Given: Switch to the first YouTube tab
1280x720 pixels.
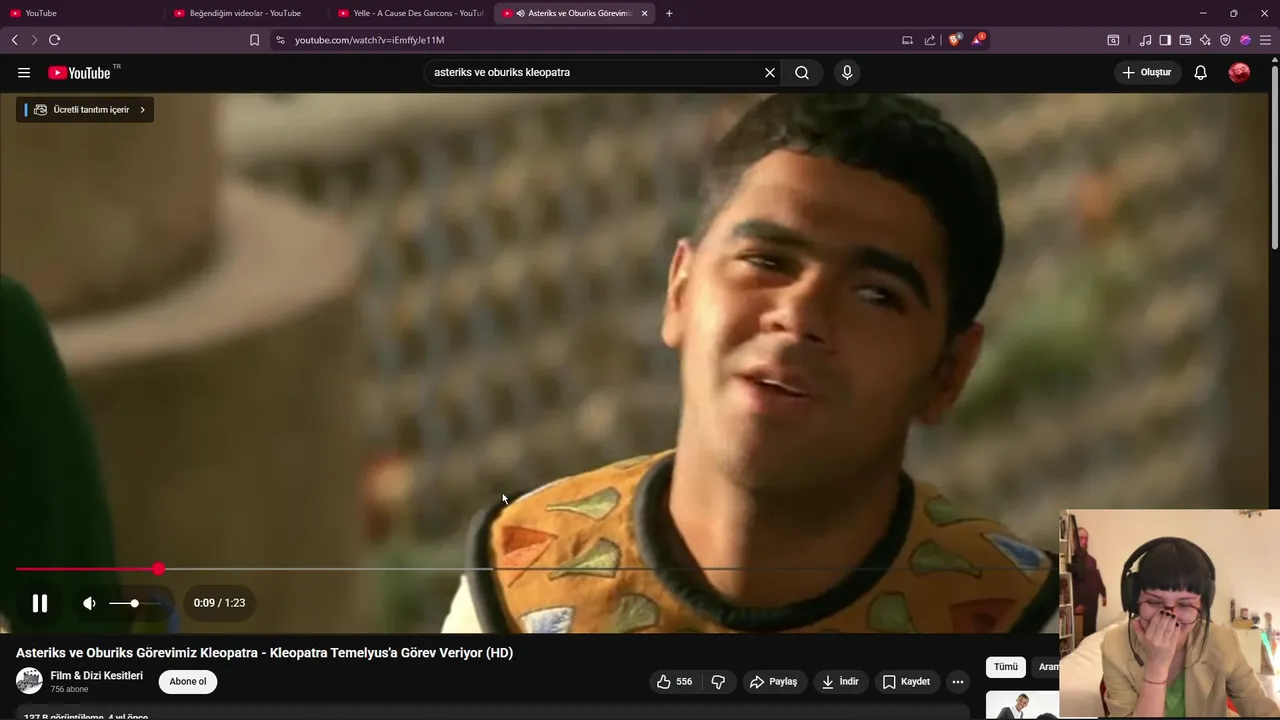Looking at the screenshot, I should (x=80, y=13).
